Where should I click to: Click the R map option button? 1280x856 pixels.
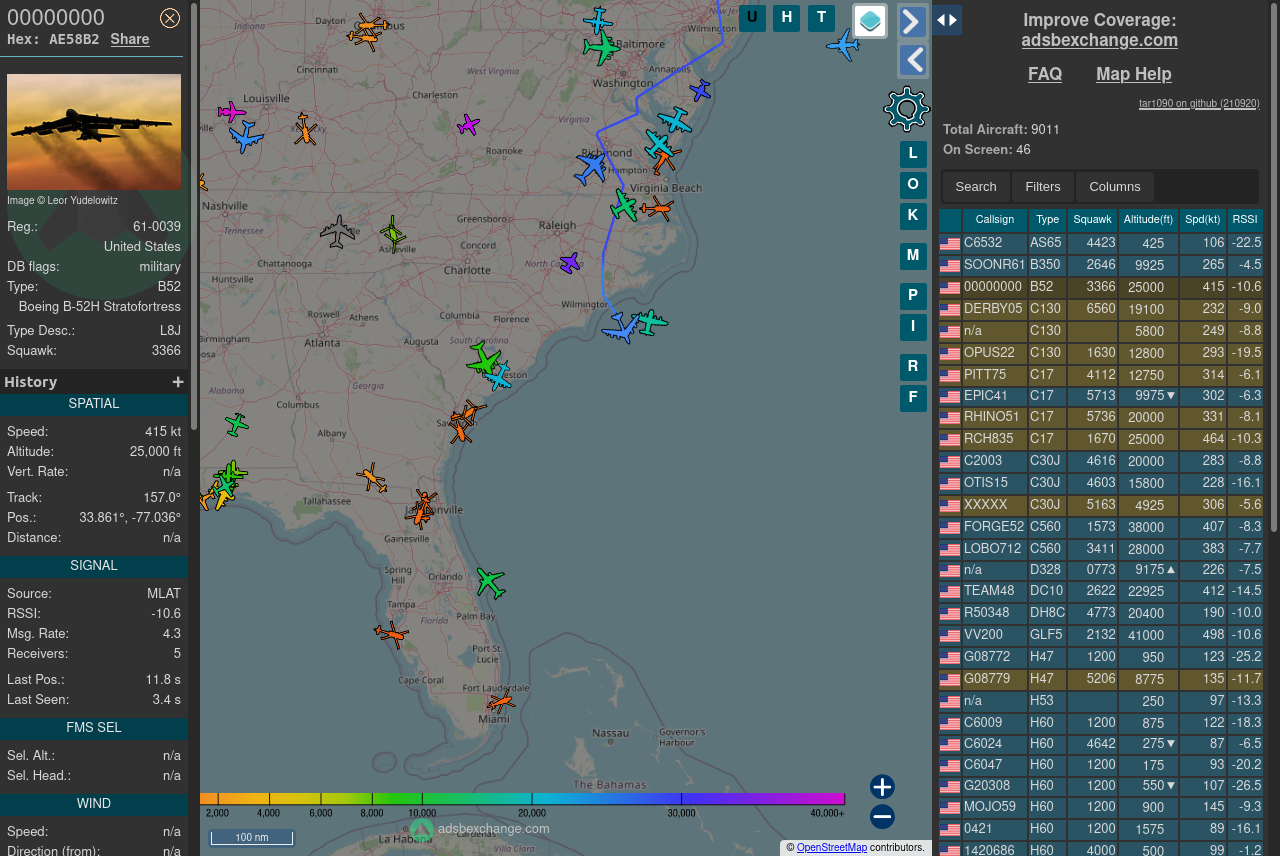coord(913,367)
